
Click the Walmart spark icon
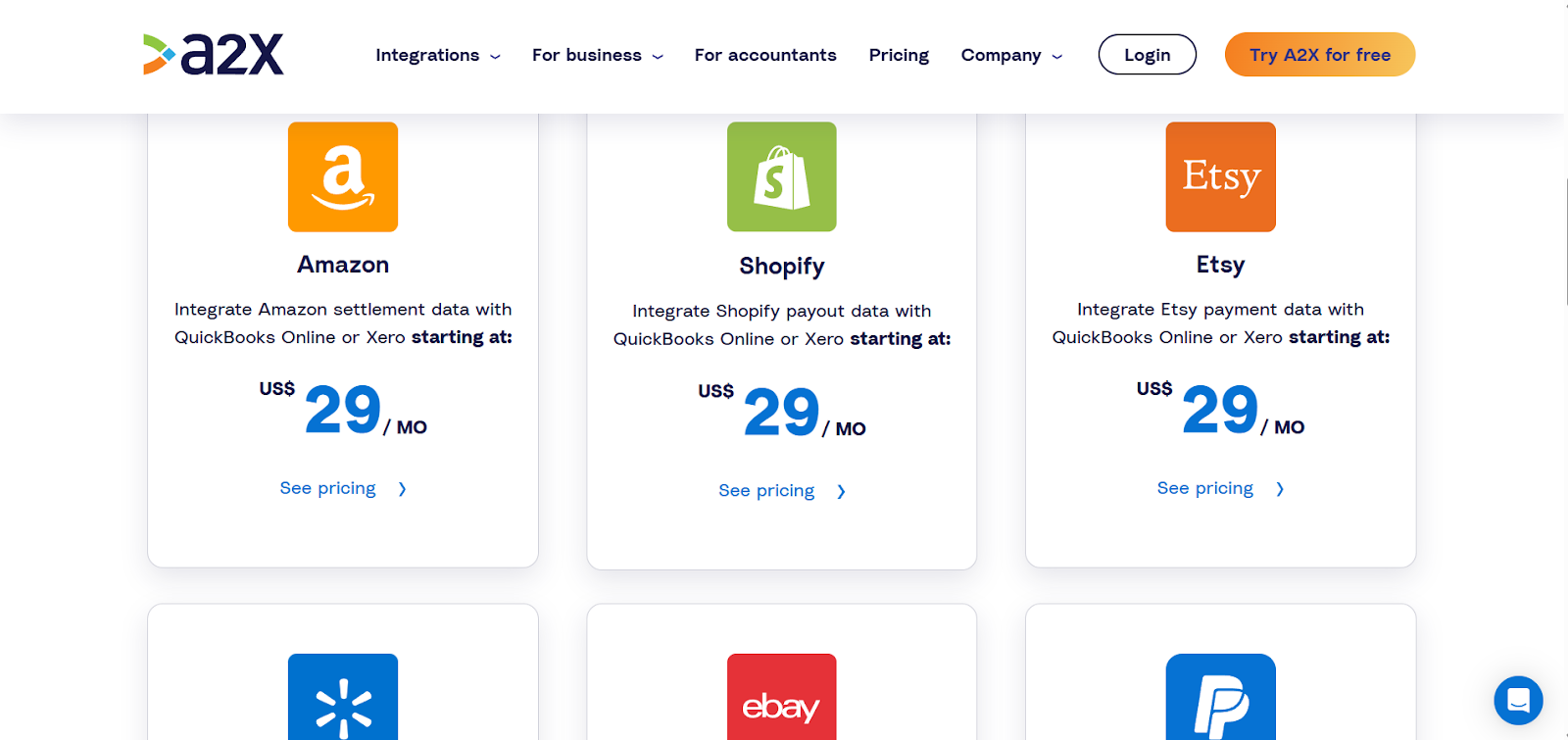[343, 698]
